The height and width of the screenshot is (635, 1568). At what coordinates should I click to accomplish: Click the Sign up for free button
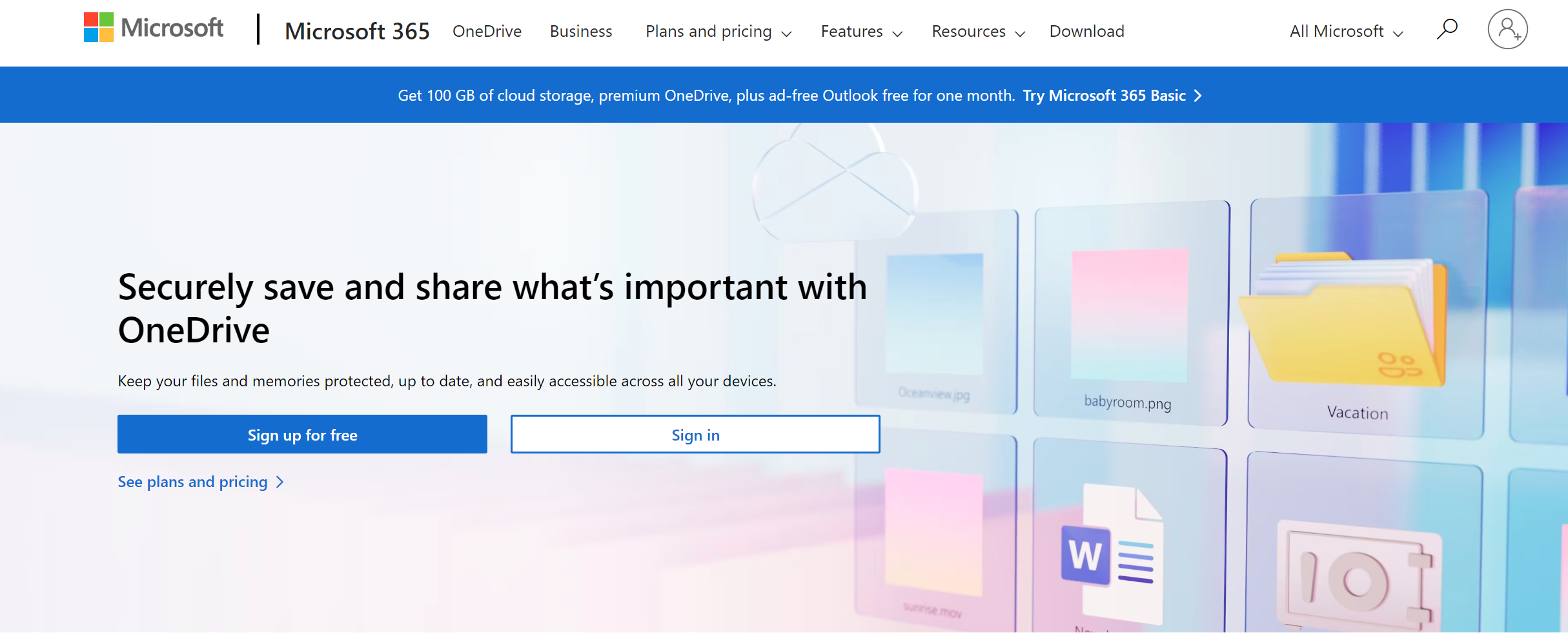coord(302,434)
